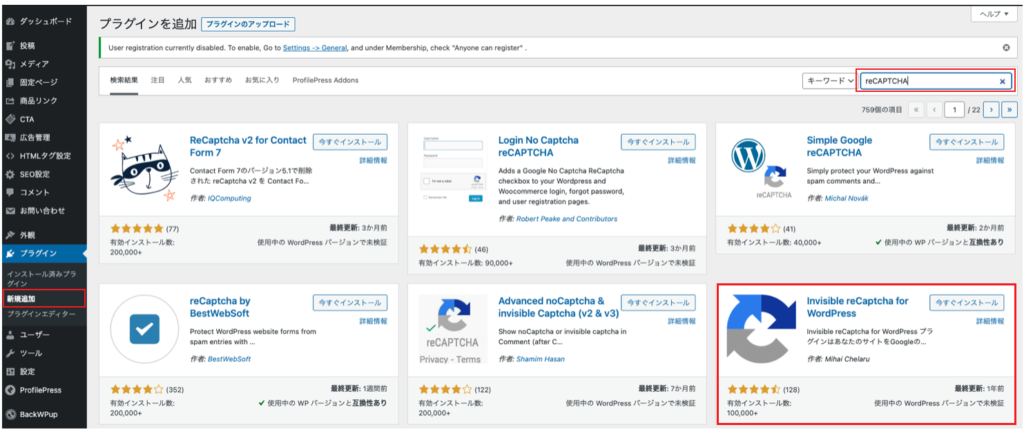Open プラグインエディター submenu item
1024x434 pixels.
[x=43, y=315]
